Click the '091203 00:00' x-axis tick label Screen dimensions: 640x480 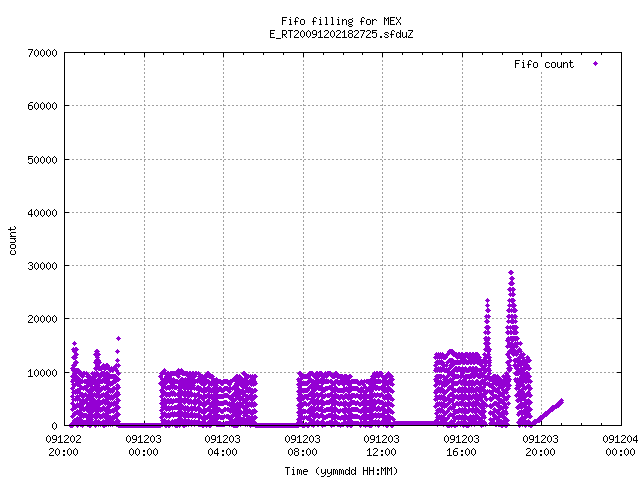point(143,445)
